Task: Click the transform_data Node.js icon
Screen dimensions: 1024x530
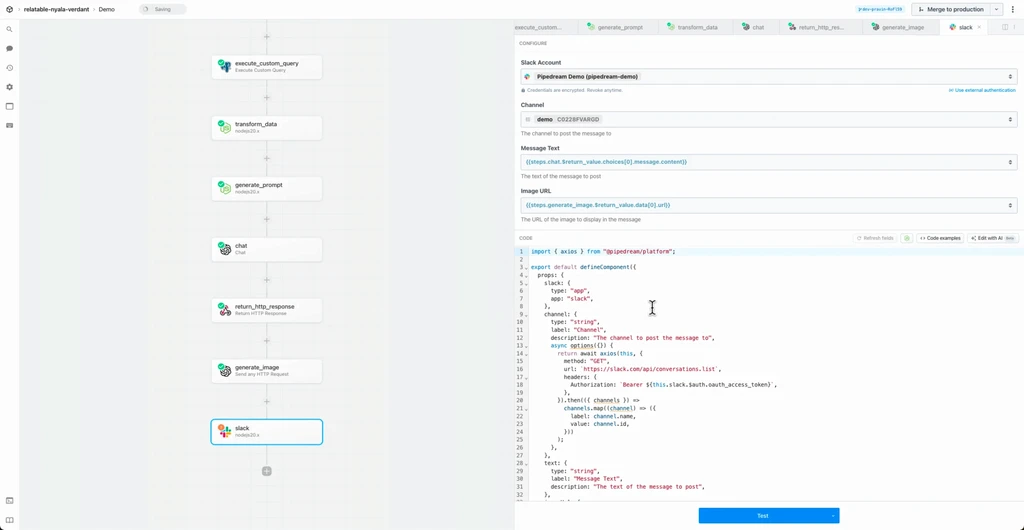Action: click(225, 127)
